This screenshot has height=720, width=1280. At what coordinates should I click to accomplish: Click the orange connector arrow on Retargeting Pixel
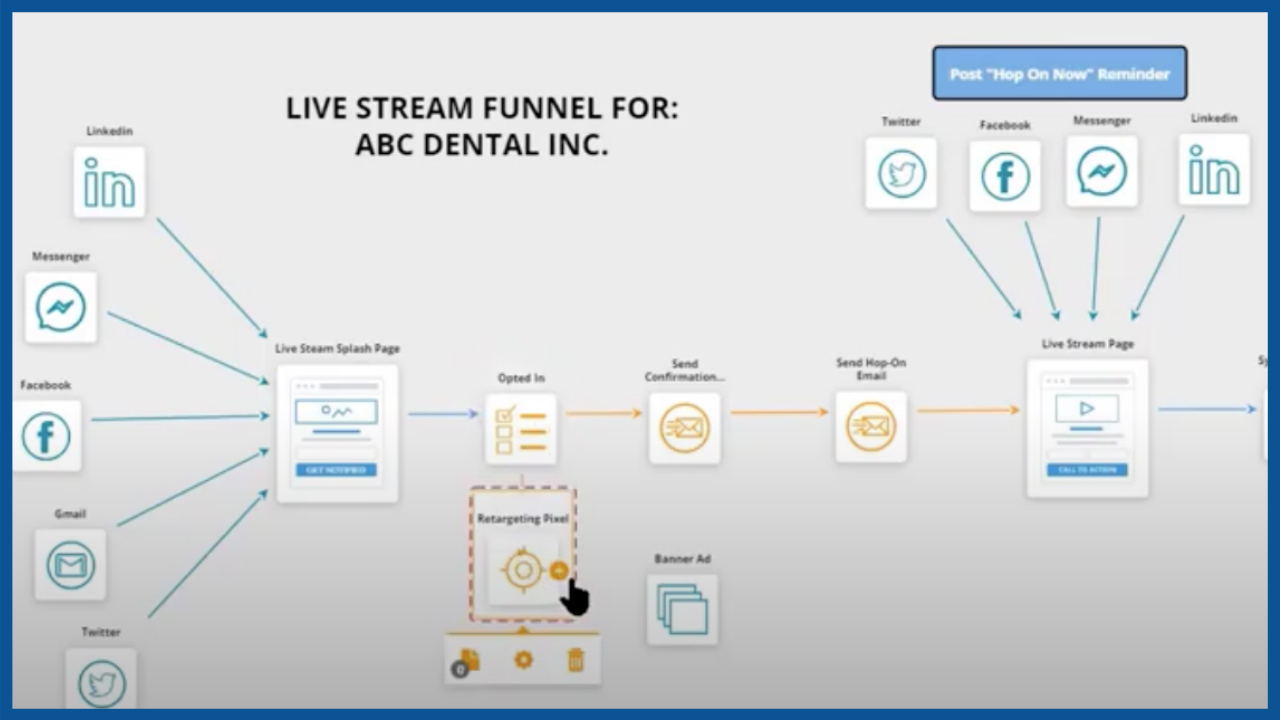pyautogui.click(x=559, y=570)
